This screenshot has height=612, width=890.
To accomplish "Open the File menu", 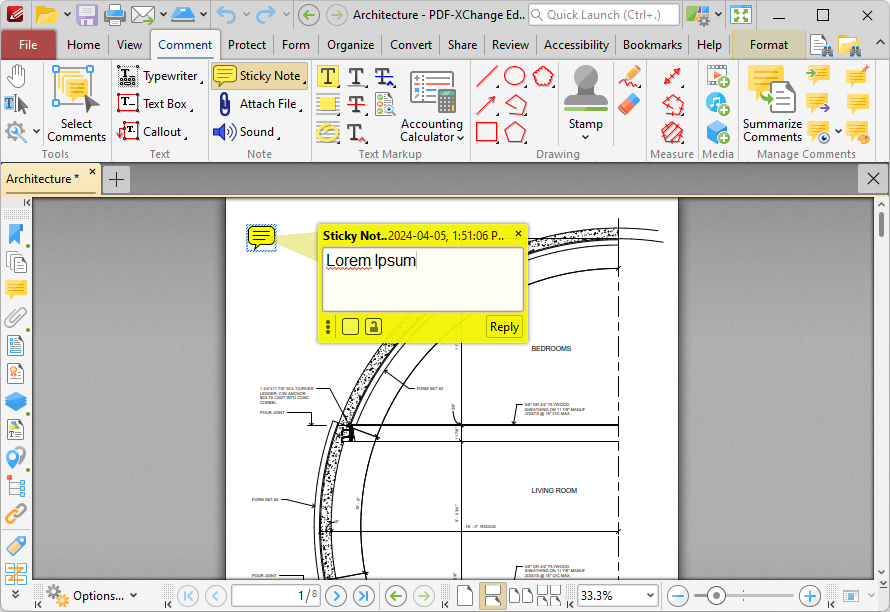I will pyautogui.click(x=28, y=45).
